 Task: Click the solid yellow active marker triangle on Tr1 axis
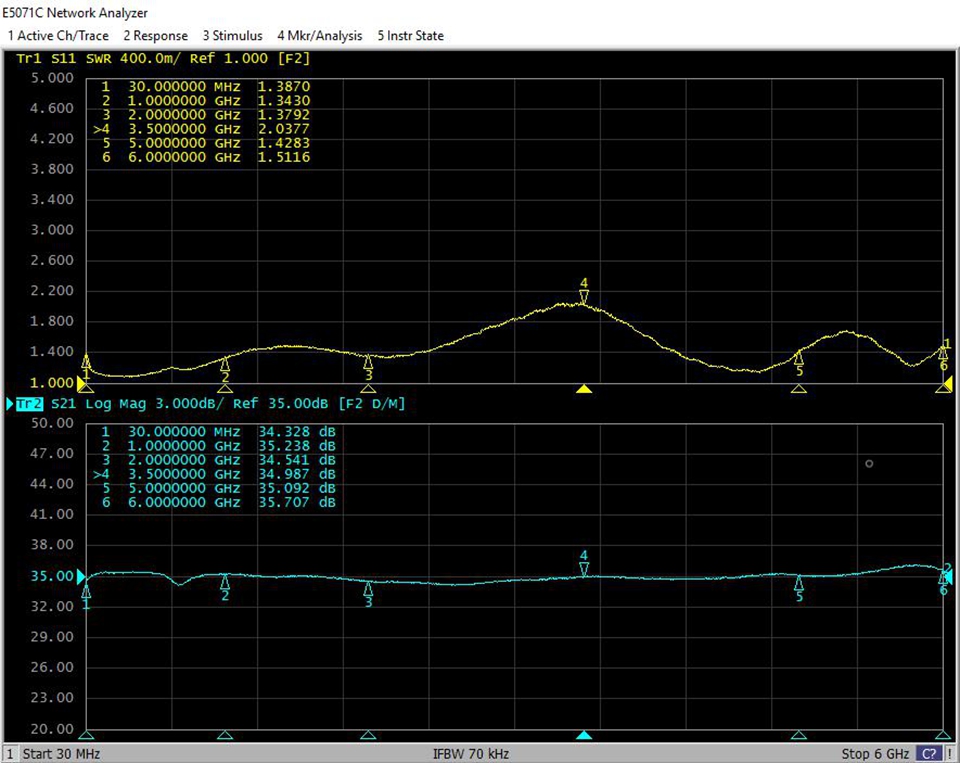(585, 389)
